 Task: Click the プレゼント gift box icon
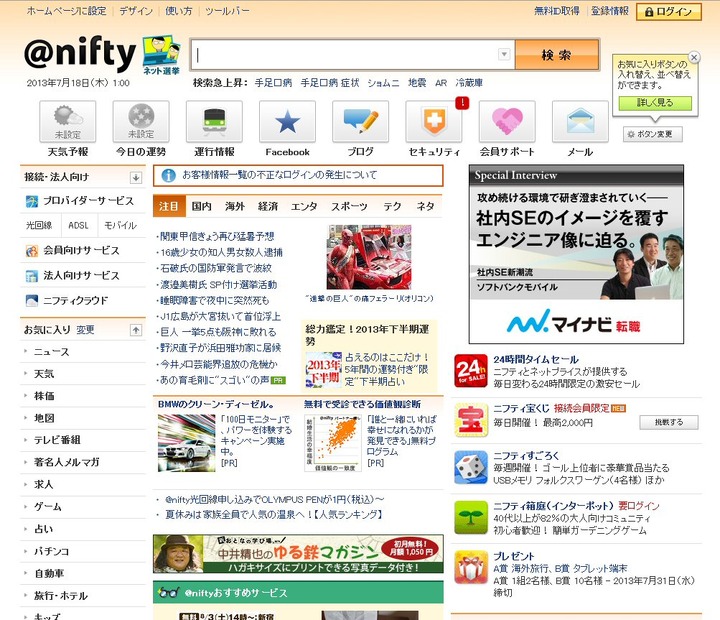click(471, 567)
